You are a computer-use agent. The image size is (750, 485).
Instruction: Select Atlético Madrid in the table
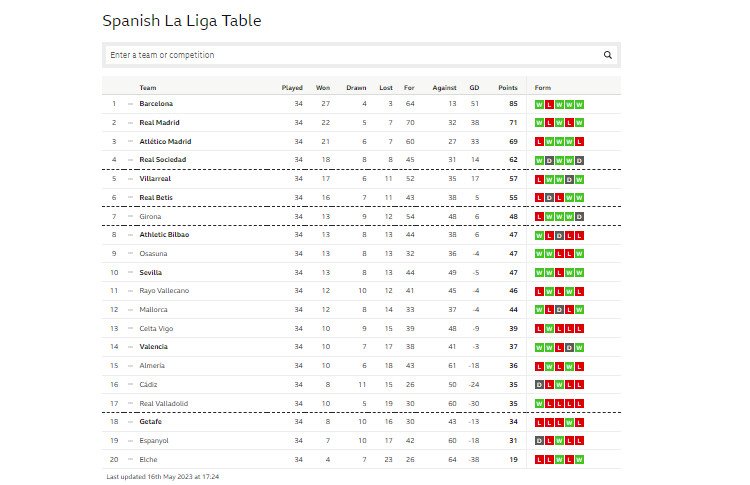coord(165,142)
